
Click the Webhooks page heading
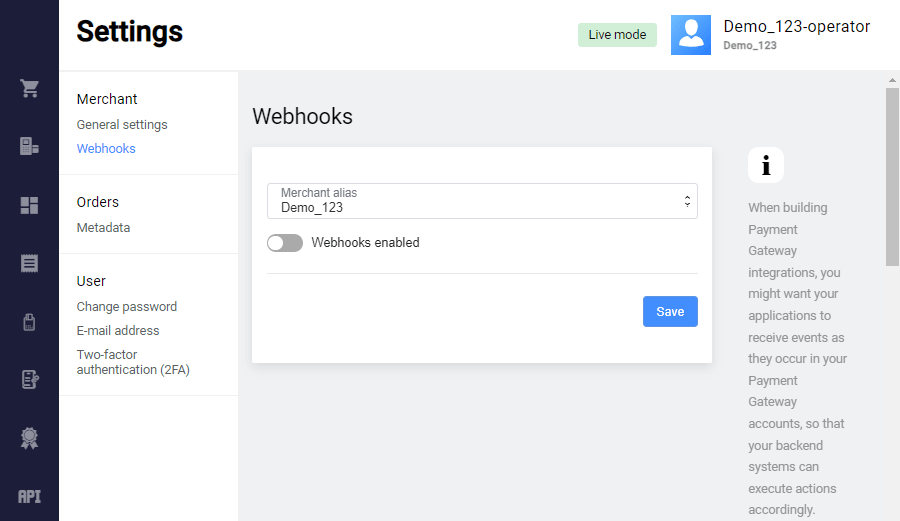(x=302, y=116)
